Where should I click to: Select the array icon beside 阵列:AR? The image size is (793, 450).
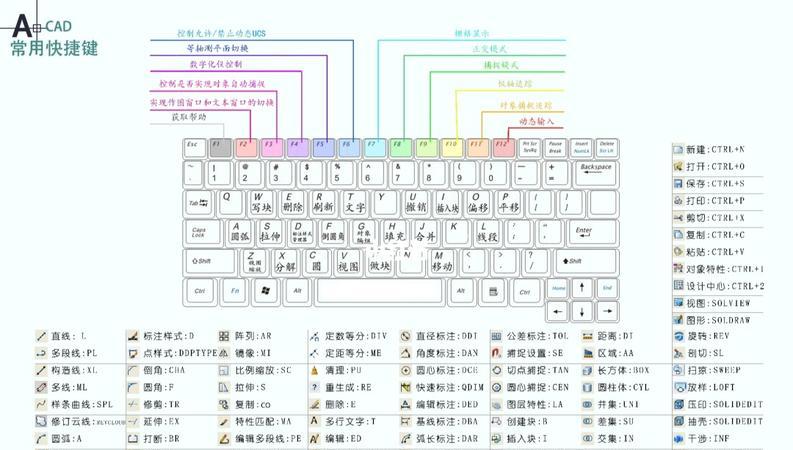(x=224, y=336)
